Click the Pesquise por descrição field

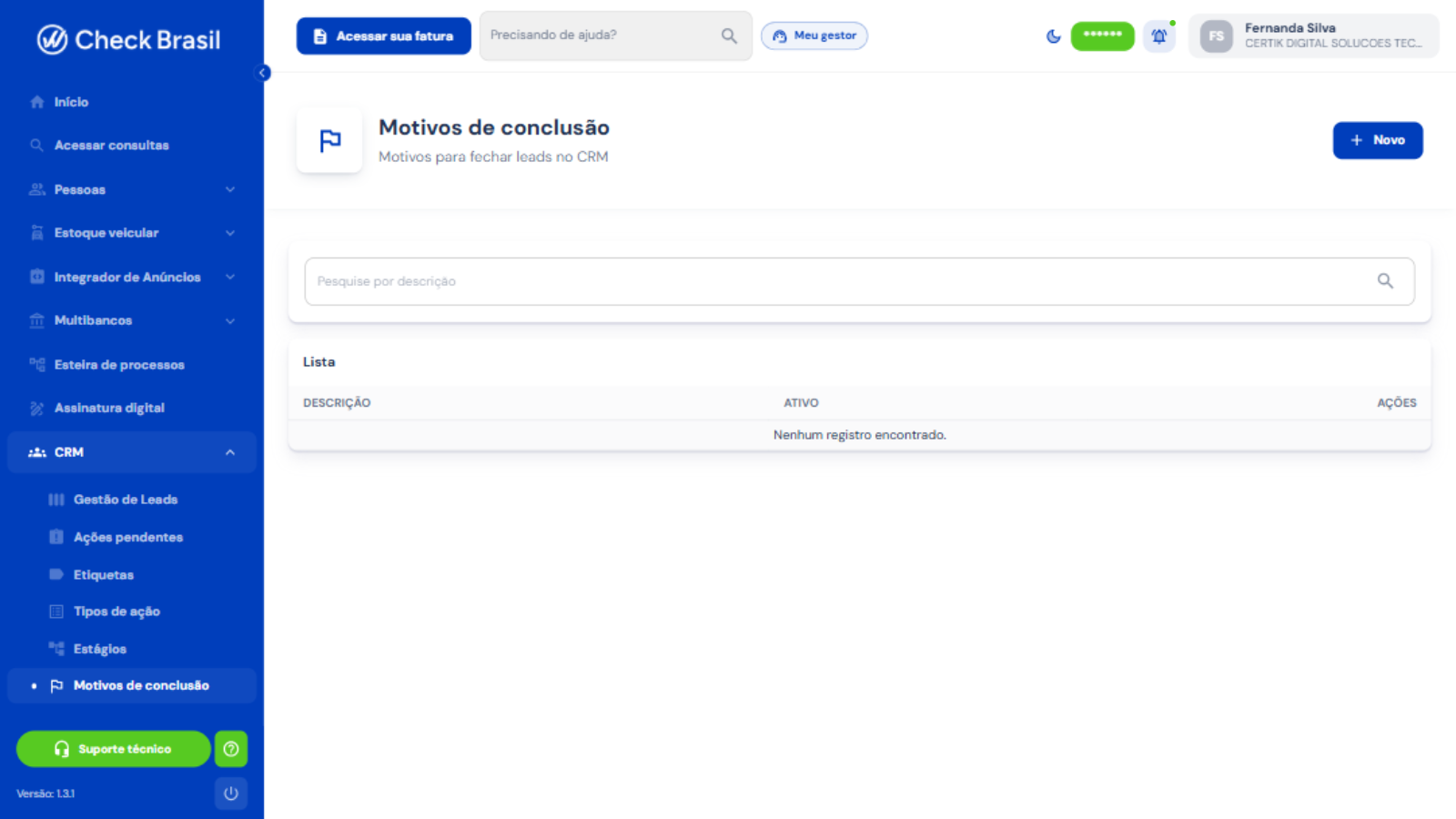(x=859, y=281)
